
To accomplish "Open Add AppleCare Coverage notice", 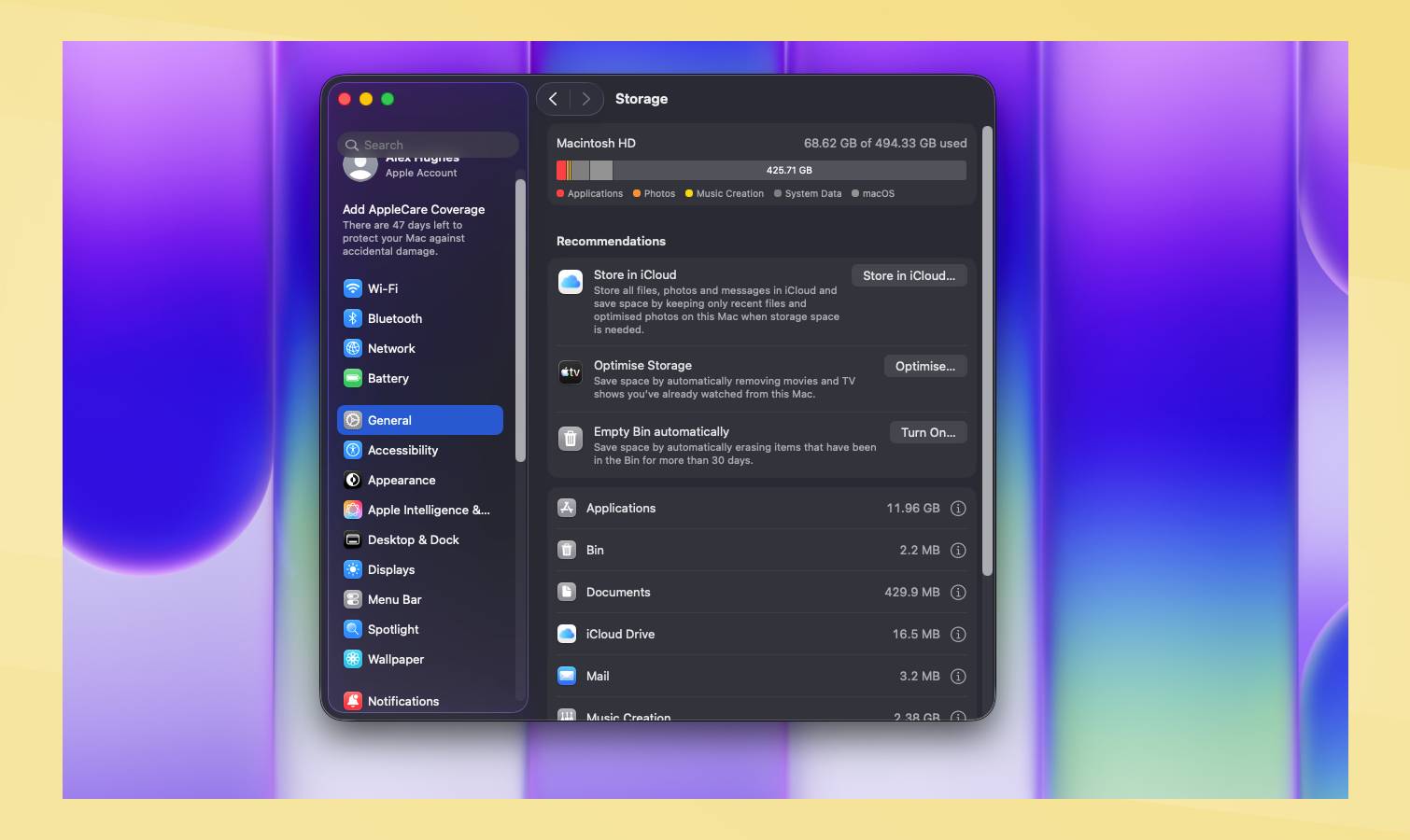I will [415, 230].
